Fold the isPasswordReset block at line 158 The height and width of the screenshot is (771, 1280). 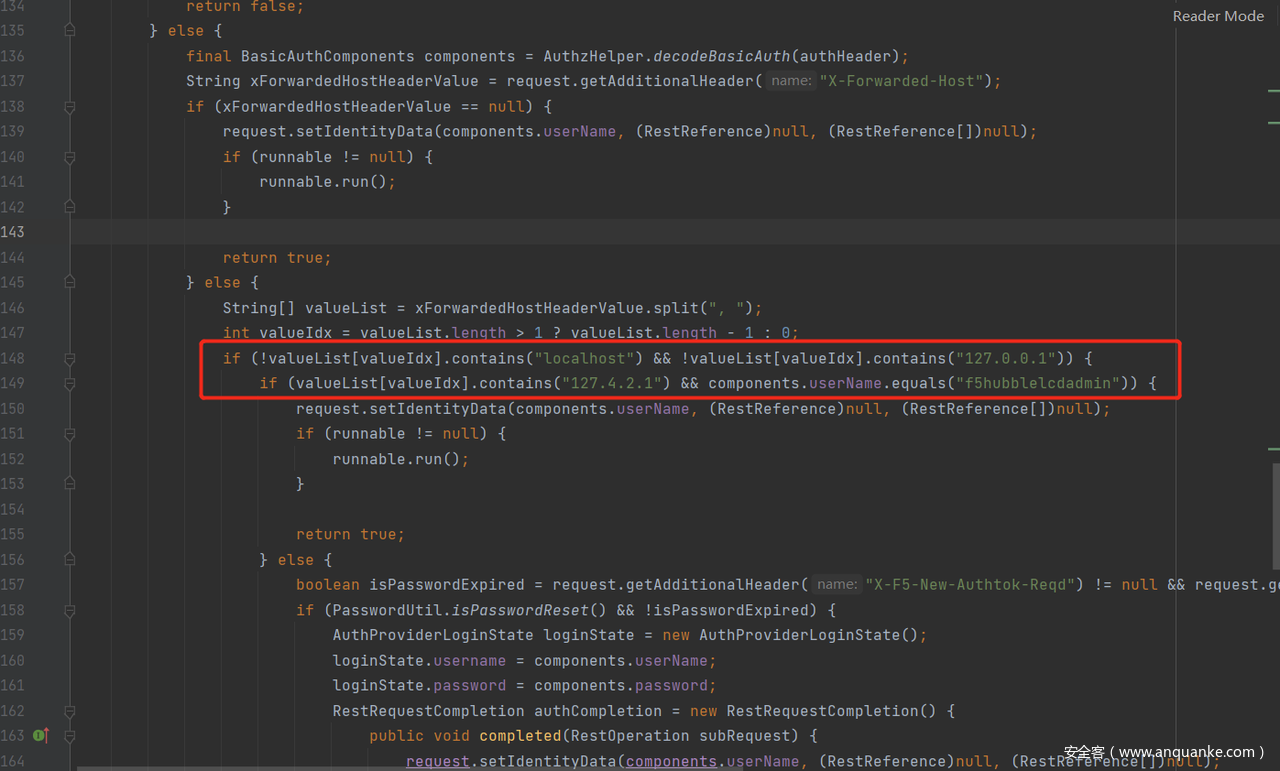pyautogui.click(x=69, y=610)
